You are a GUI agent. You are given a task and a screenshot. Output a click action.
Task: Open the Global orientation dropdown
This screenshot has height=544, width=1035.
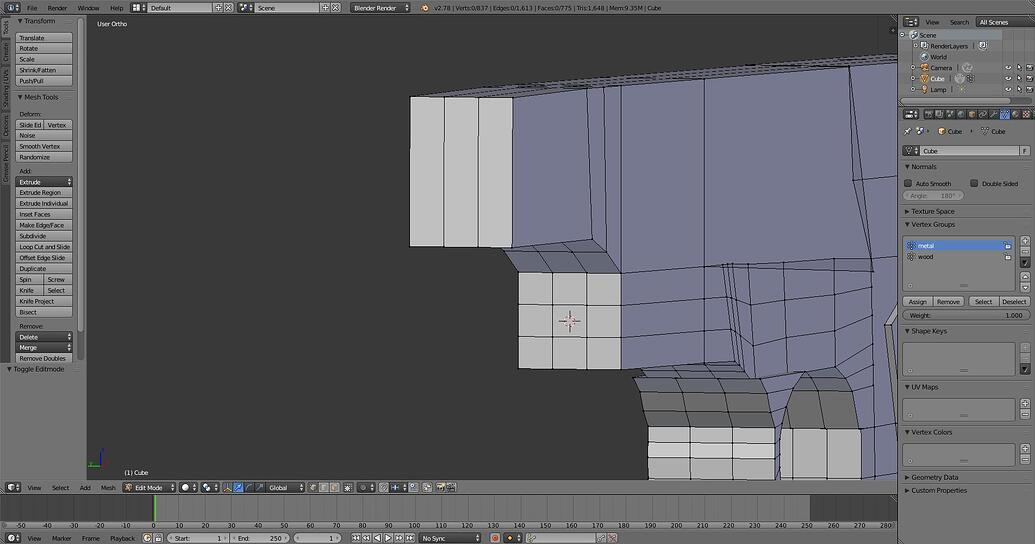click(x=285, y=487)
